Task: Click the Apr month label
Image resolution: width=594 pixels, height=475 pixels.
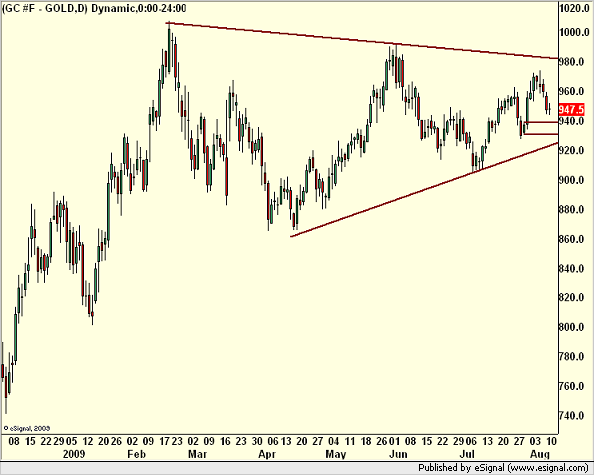Action: [x=267, y=454]
